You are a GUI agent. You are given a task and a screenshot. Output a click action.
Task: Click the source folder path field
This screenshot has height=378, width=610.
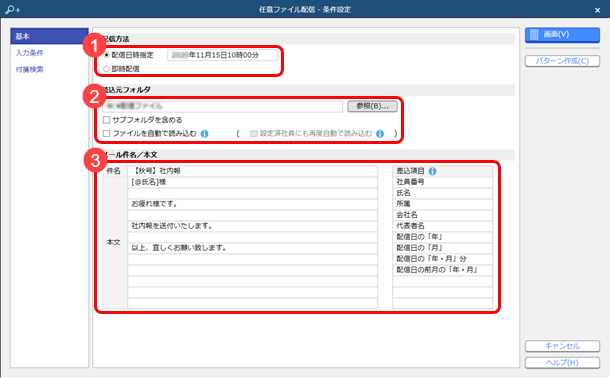pos(223,106)
